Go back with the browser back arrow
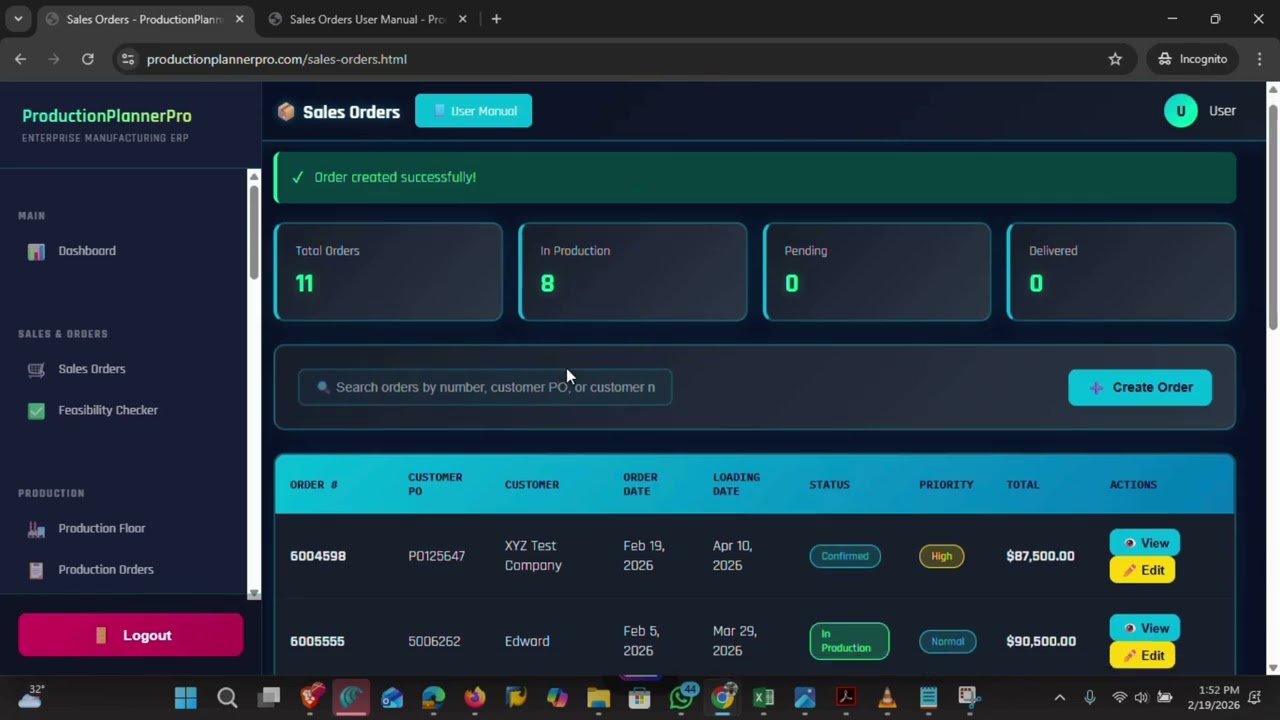 [20, 59]
